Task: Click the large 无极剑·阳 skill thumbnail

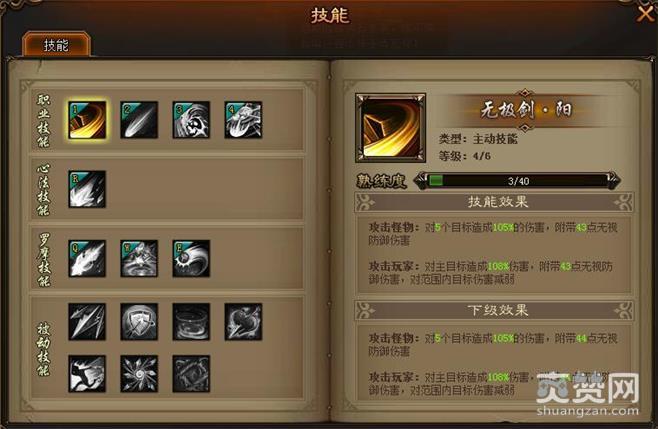Action: coord(390,128)
